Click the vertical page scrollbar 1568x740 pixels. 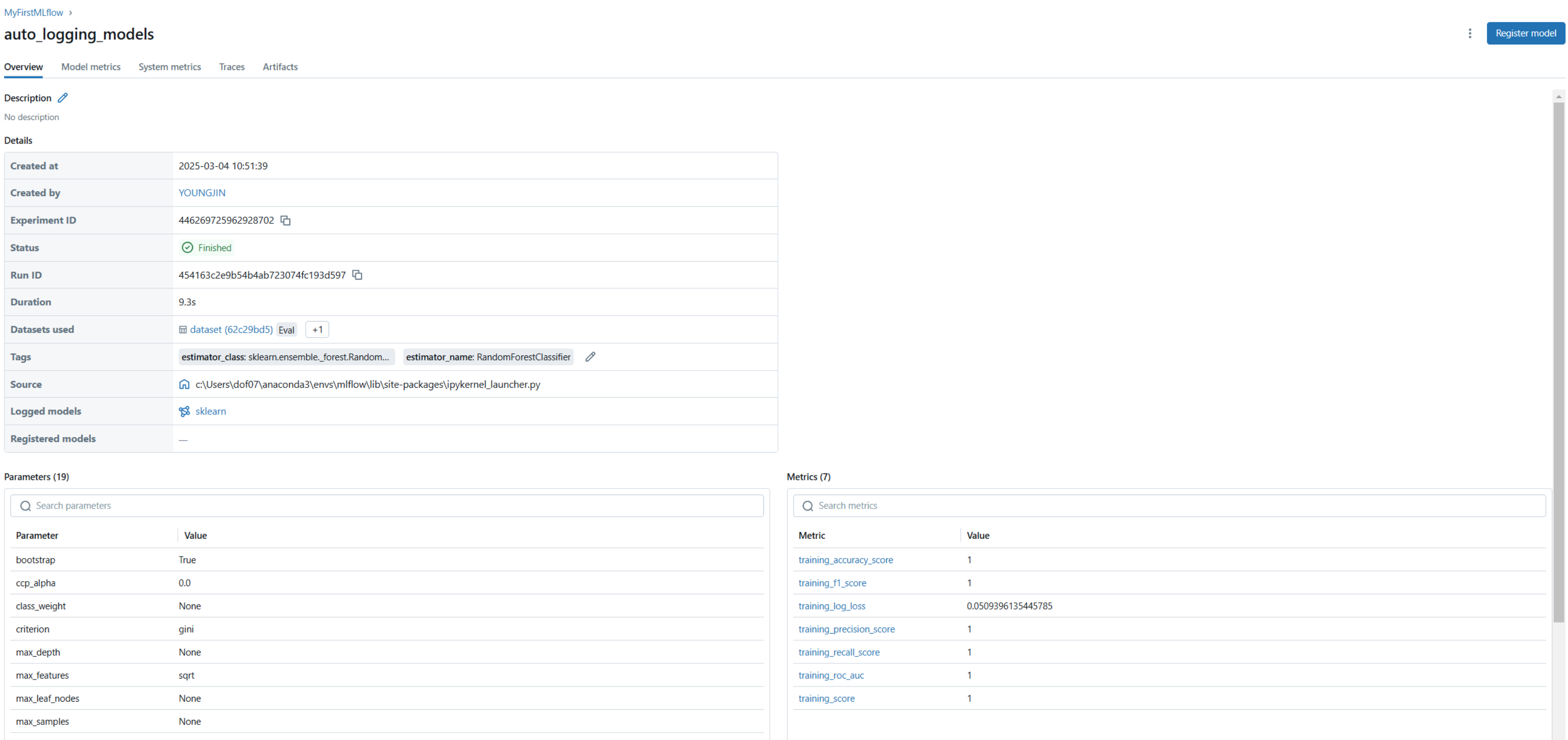tap(1558, 362)
